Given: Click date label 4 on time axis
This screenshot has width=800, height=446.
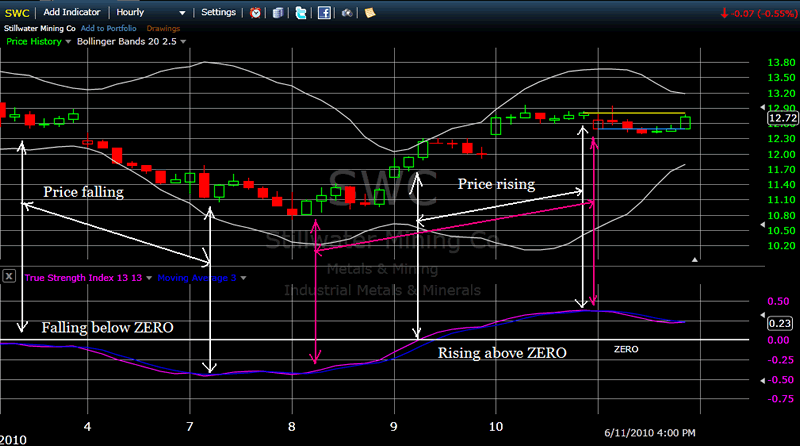Looking at the screenshot, I should [x=87, y=427].
